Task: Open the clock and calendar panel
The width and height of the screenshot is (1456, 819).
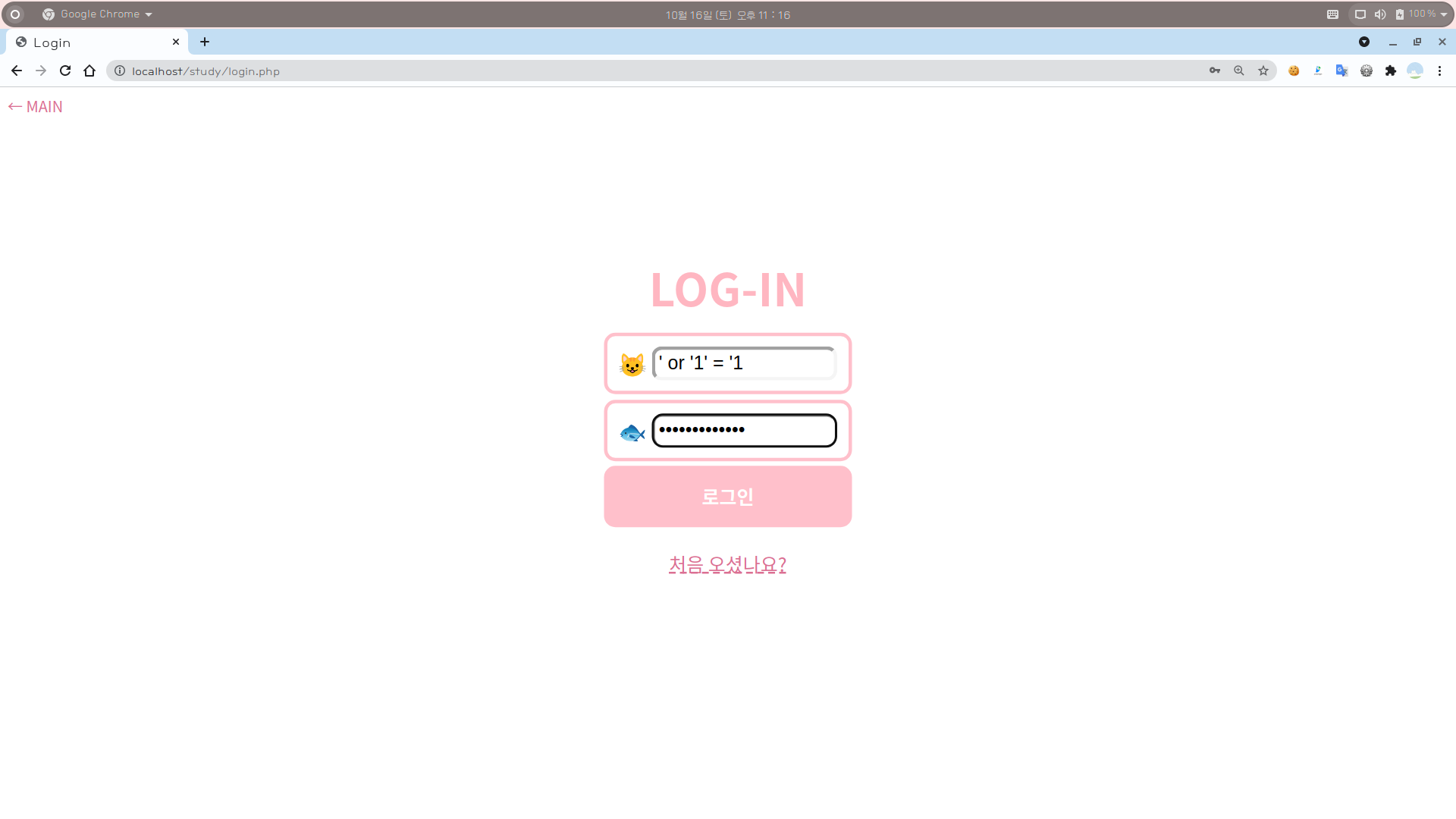Action: click(728, 15)
